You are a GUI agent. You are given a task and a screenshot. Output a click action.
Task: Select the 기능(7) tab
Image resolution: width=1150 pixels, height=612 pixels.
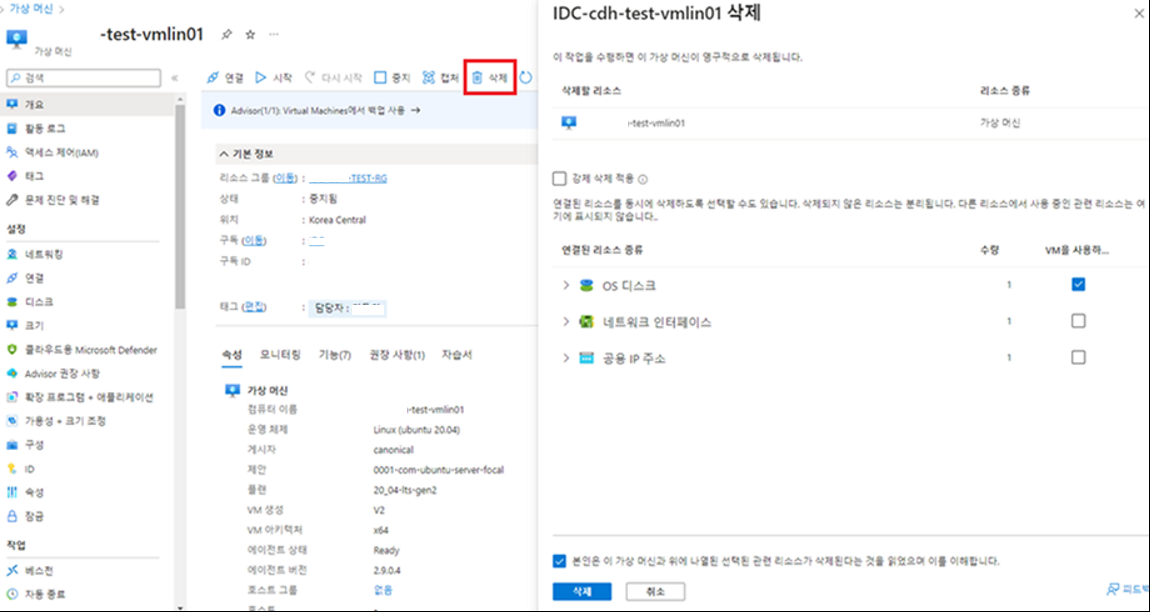click(x=334, y=355)
